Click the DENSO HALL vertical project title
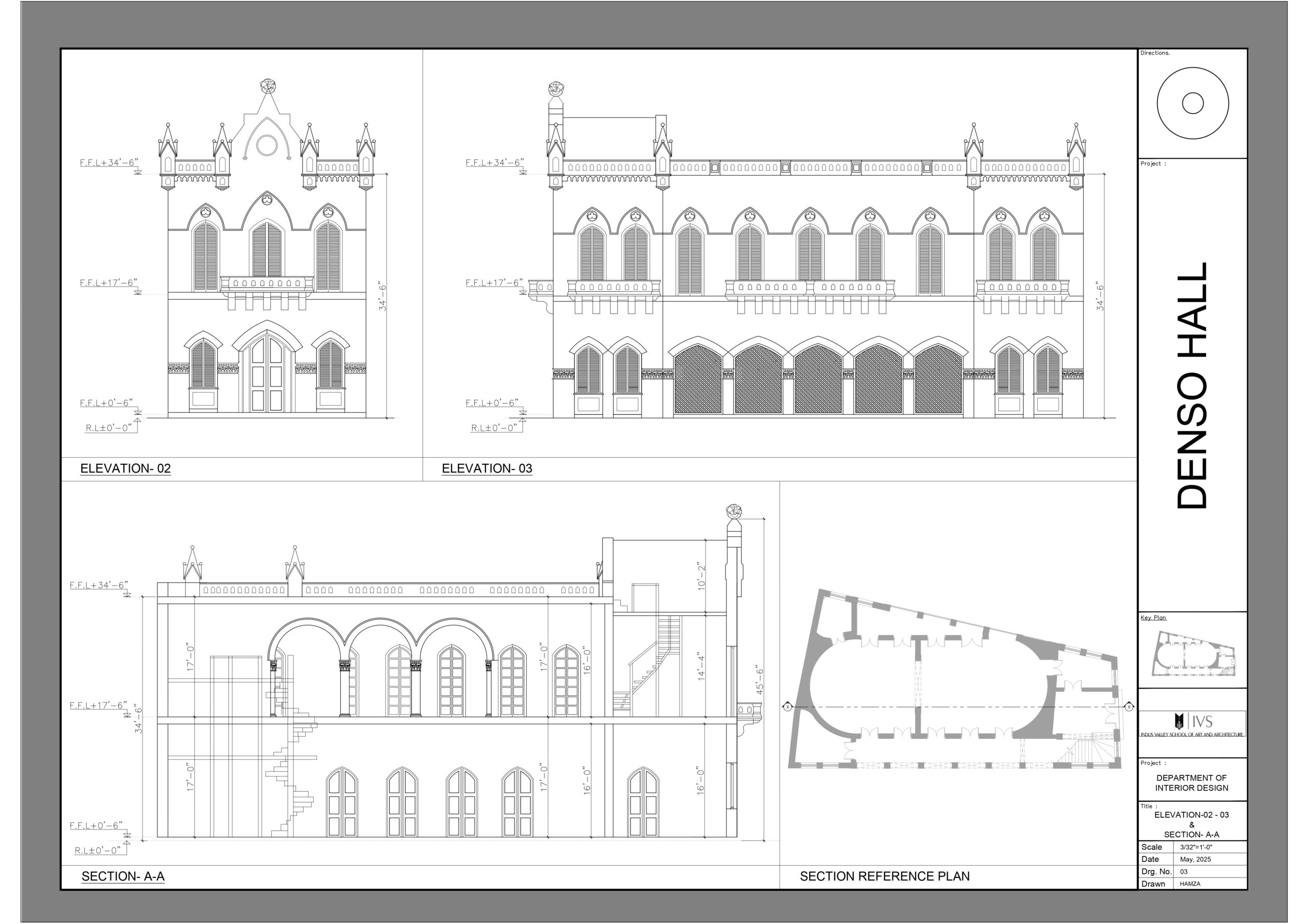 pos(1192,385)
